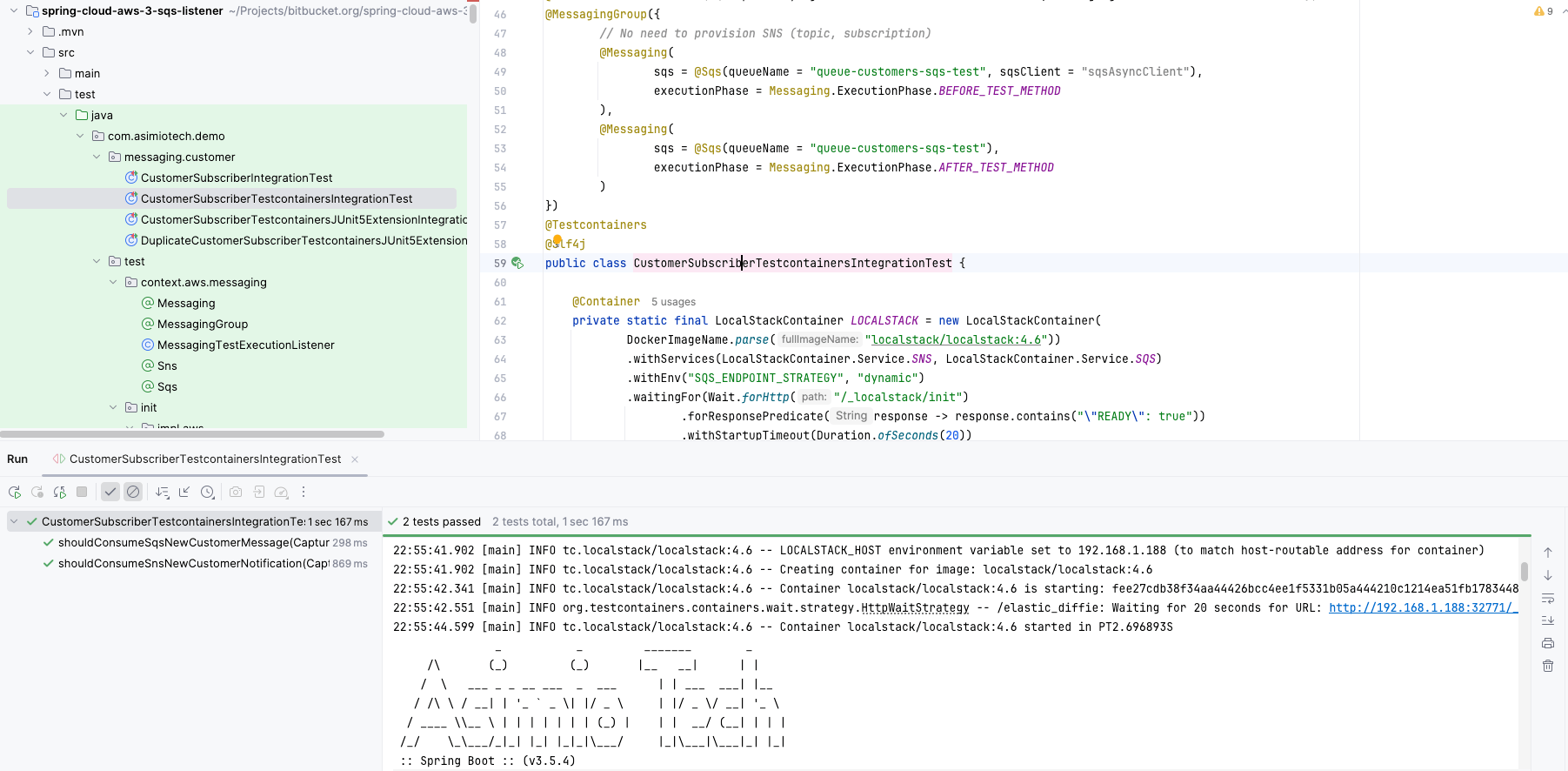
Task: Click the LOCALSTACK field name
Action: coord(884,321)
